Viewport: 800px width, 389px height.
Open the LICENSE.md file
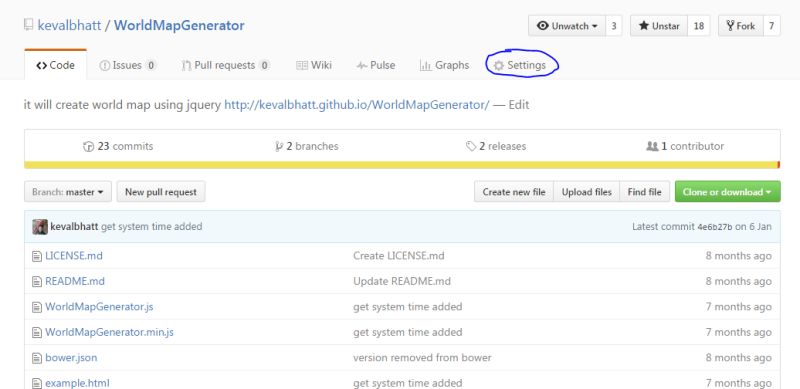tap(74, 256)
